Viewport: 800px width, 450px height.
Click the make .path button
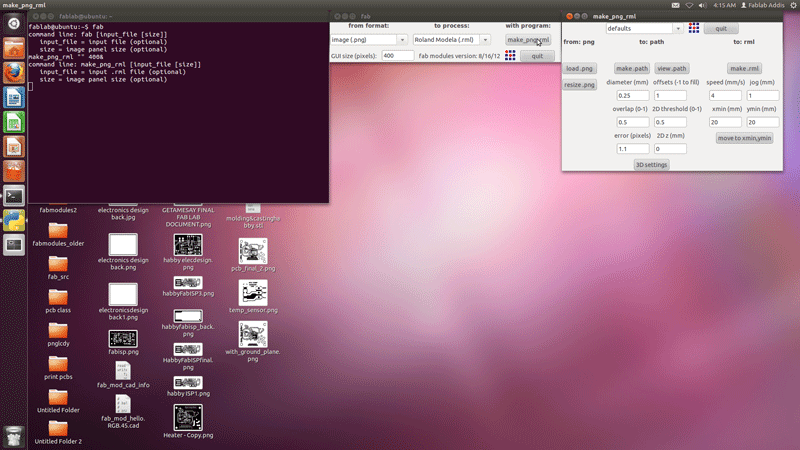click(x=632, y=68)
